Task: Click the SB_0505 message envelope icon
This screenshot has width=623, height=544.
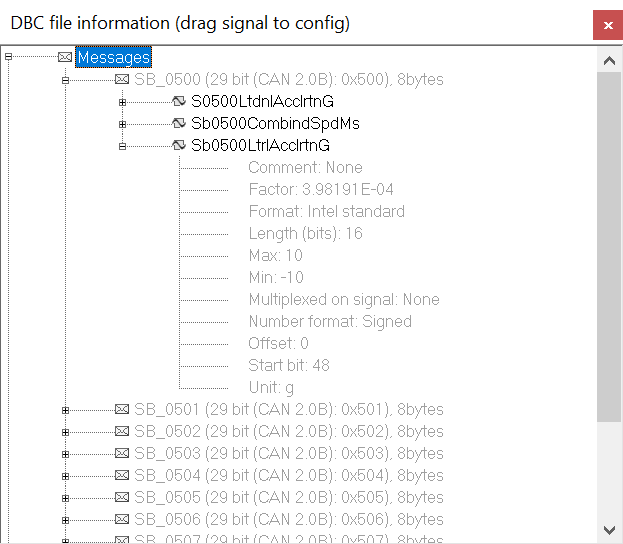Action: pyautogui.click(x=122, y=498)
